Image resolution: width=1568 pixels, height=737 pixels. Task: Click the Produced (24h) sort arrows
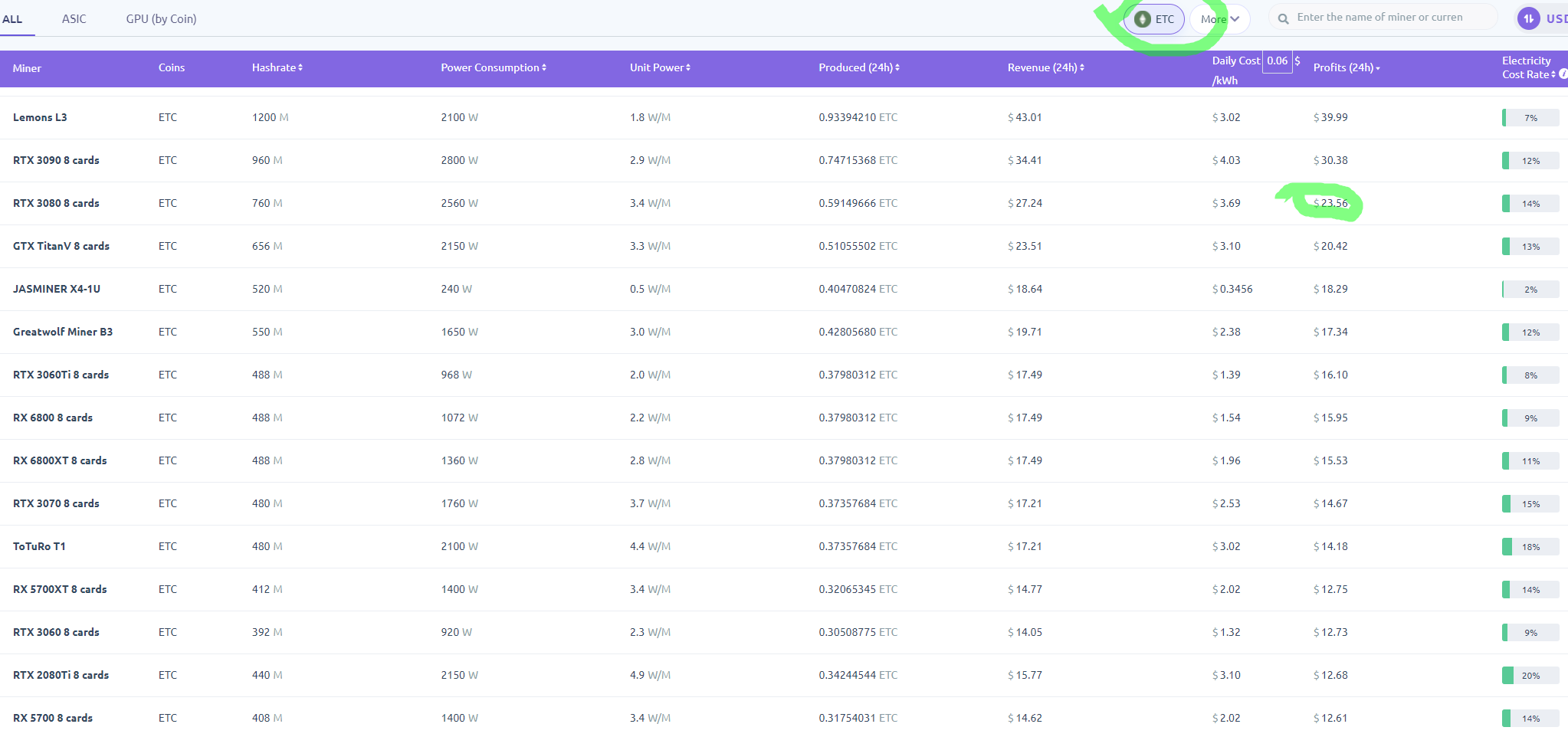pos(897,67)
